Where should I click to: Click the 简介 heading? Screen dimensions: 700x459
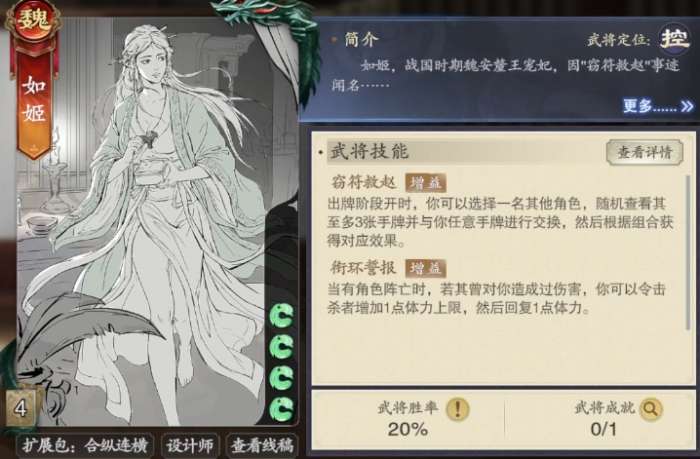(x=361, y=39)
